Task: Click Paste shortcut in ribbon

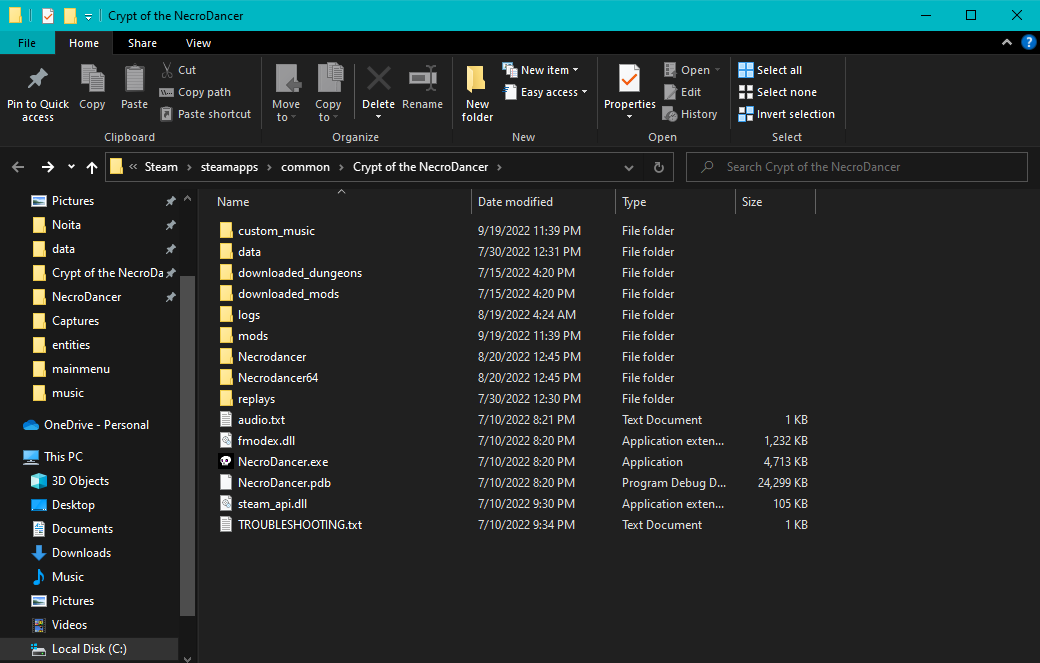Action: point(206,114)
